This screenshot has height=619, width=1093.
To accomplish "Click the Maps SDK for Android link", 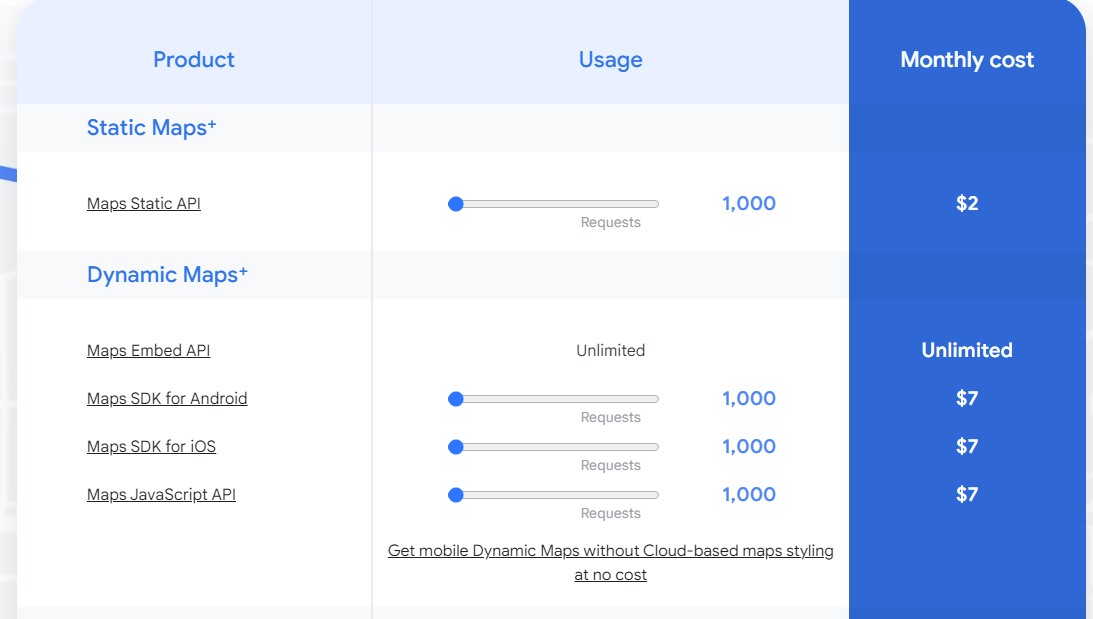I will [x=167, y=399].
